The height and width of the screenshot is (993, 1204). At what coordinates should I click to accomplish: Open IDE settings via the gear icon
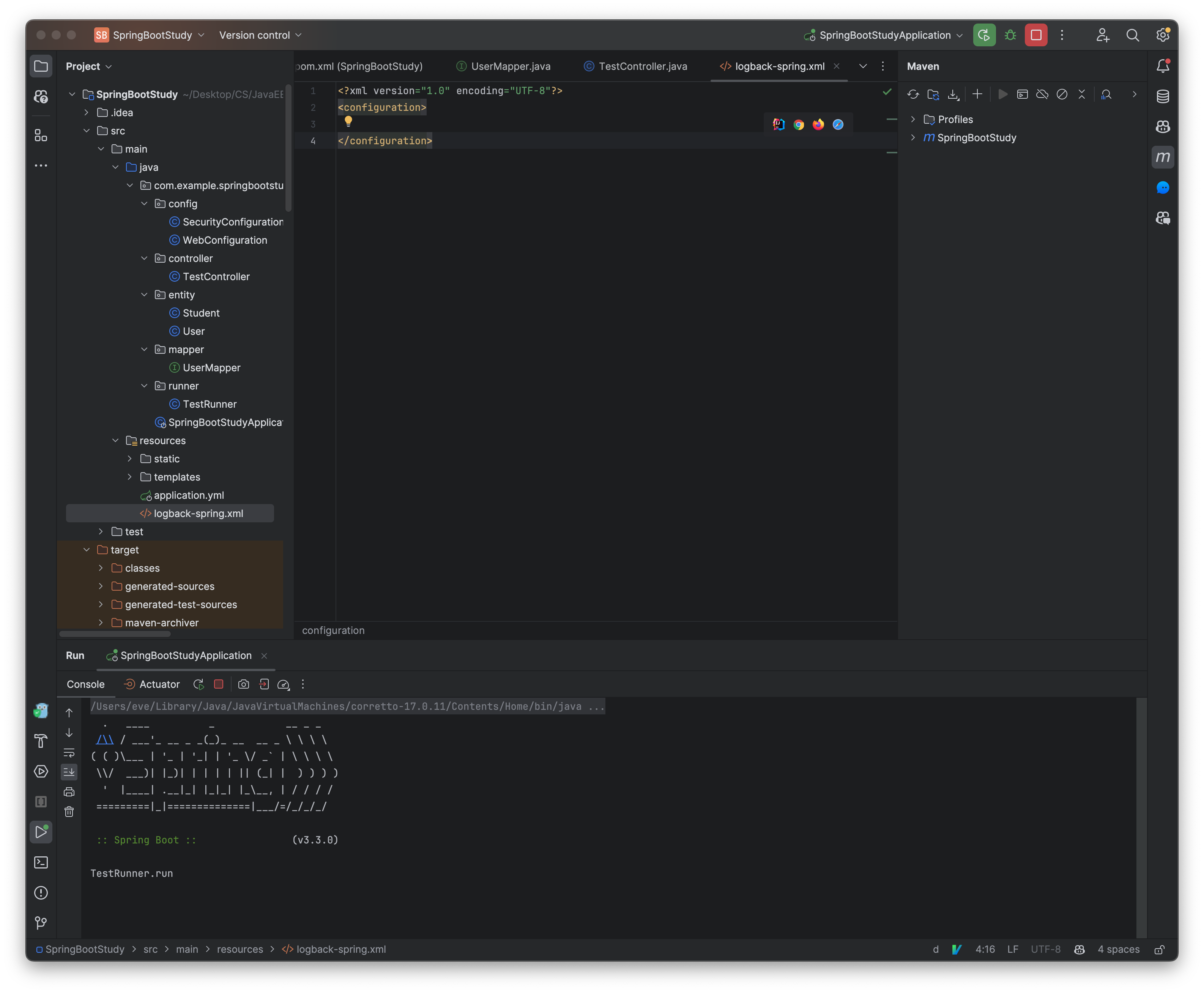pyautogui.click(x=1162, y=35)
